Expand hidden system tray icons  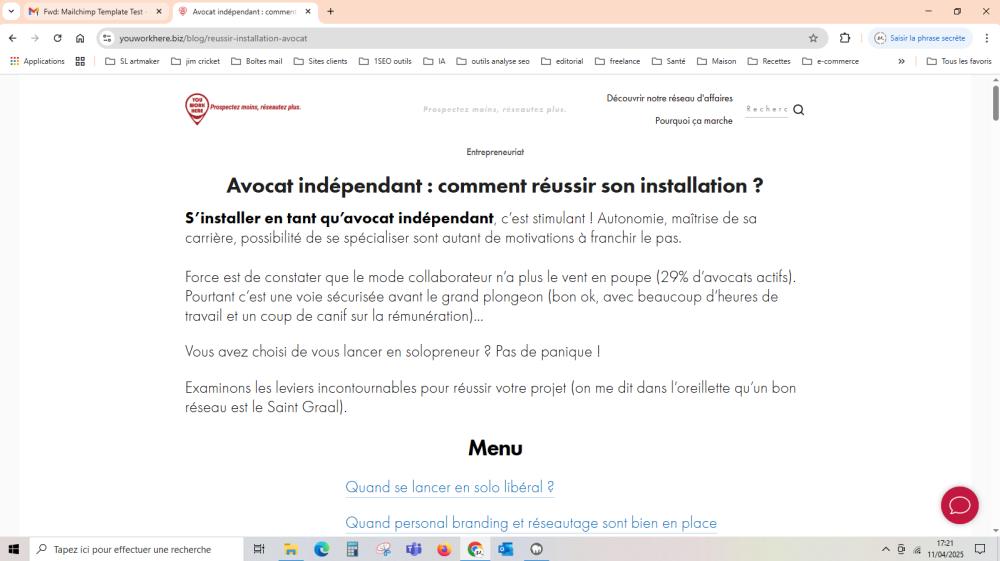pos(885,549)
